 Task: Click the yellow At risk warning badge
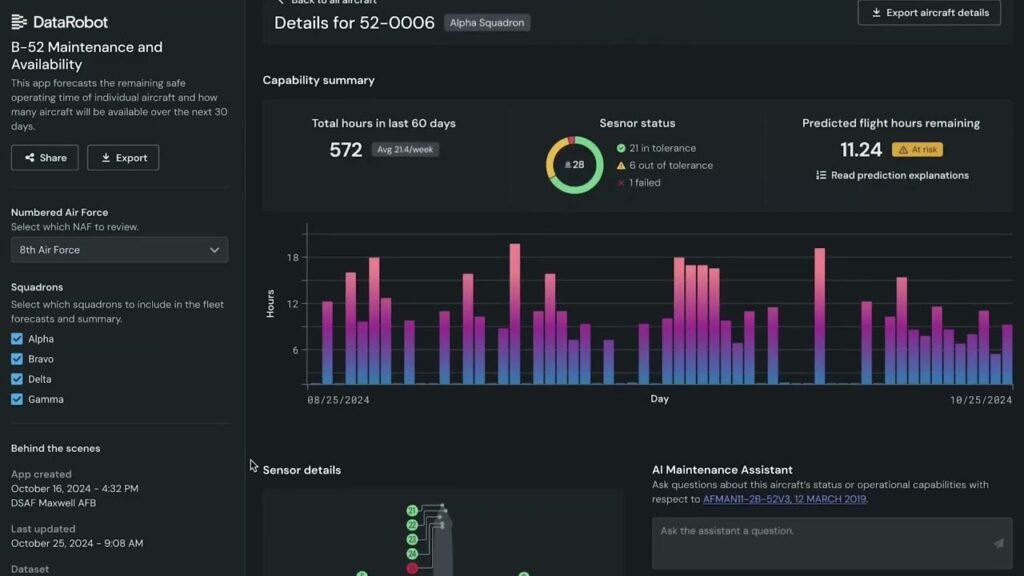pos(917,148)
